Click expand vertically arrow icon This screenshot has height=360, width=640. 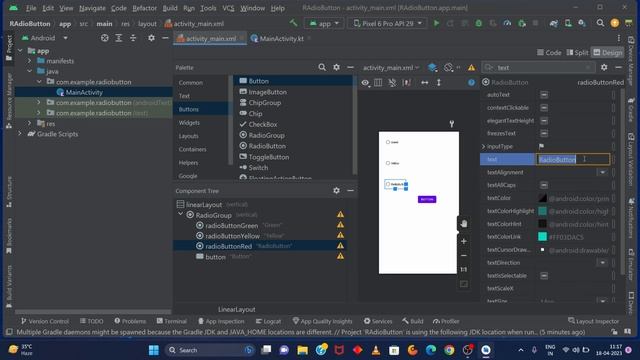click(439, 82)
